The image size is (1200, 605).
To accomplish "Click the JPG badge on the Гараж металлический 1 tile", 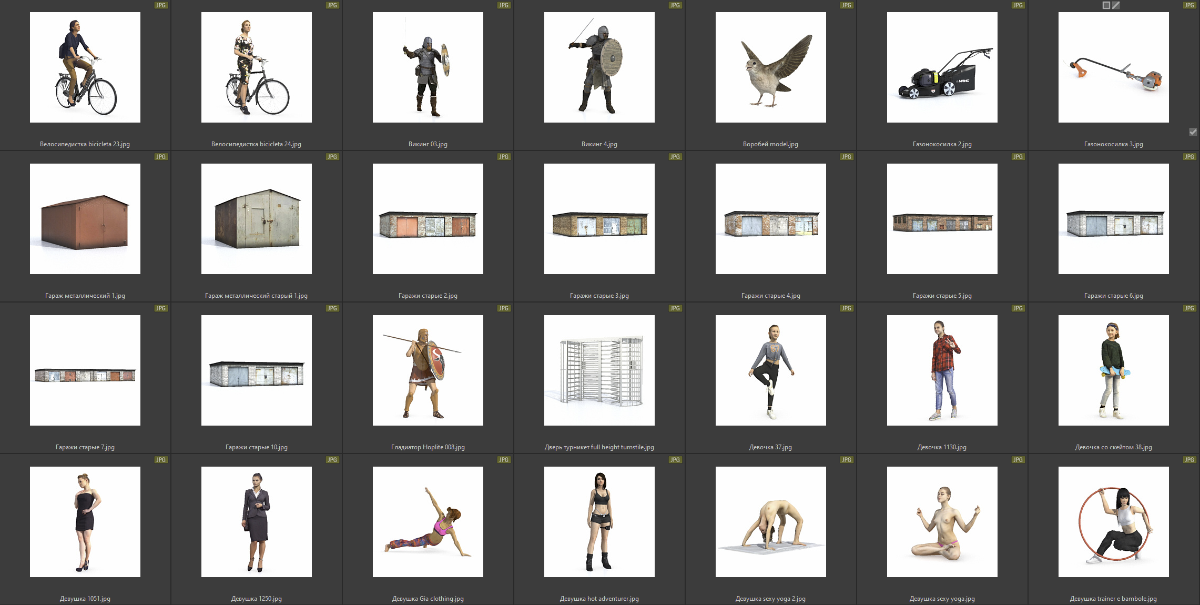I will coord(161,157).
